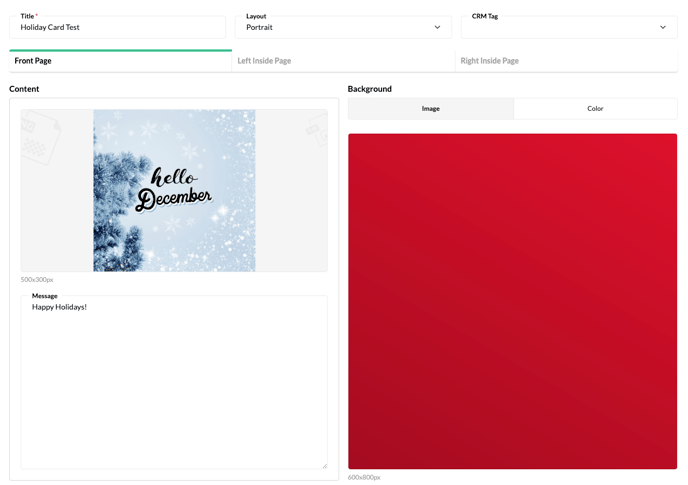
Task: Click the red background image preview
Action: click(x=512, y=301)
